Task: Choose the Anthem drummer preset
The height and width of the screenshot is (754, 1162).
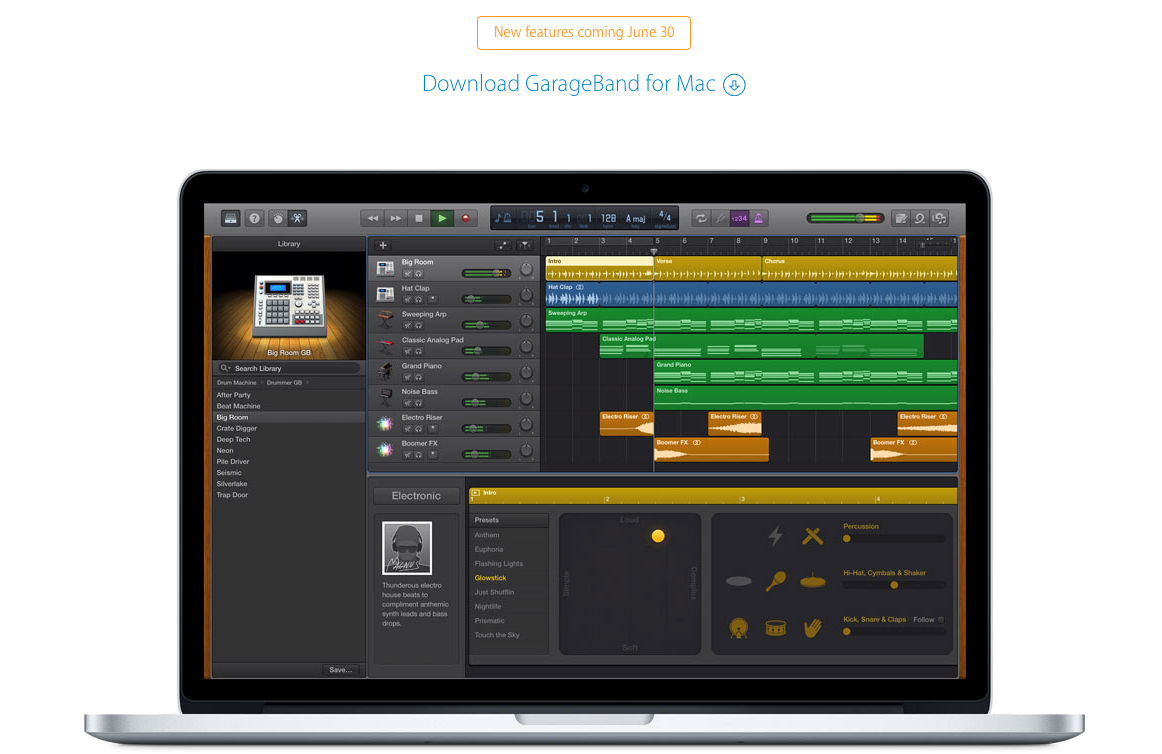Action: [487, 535]
